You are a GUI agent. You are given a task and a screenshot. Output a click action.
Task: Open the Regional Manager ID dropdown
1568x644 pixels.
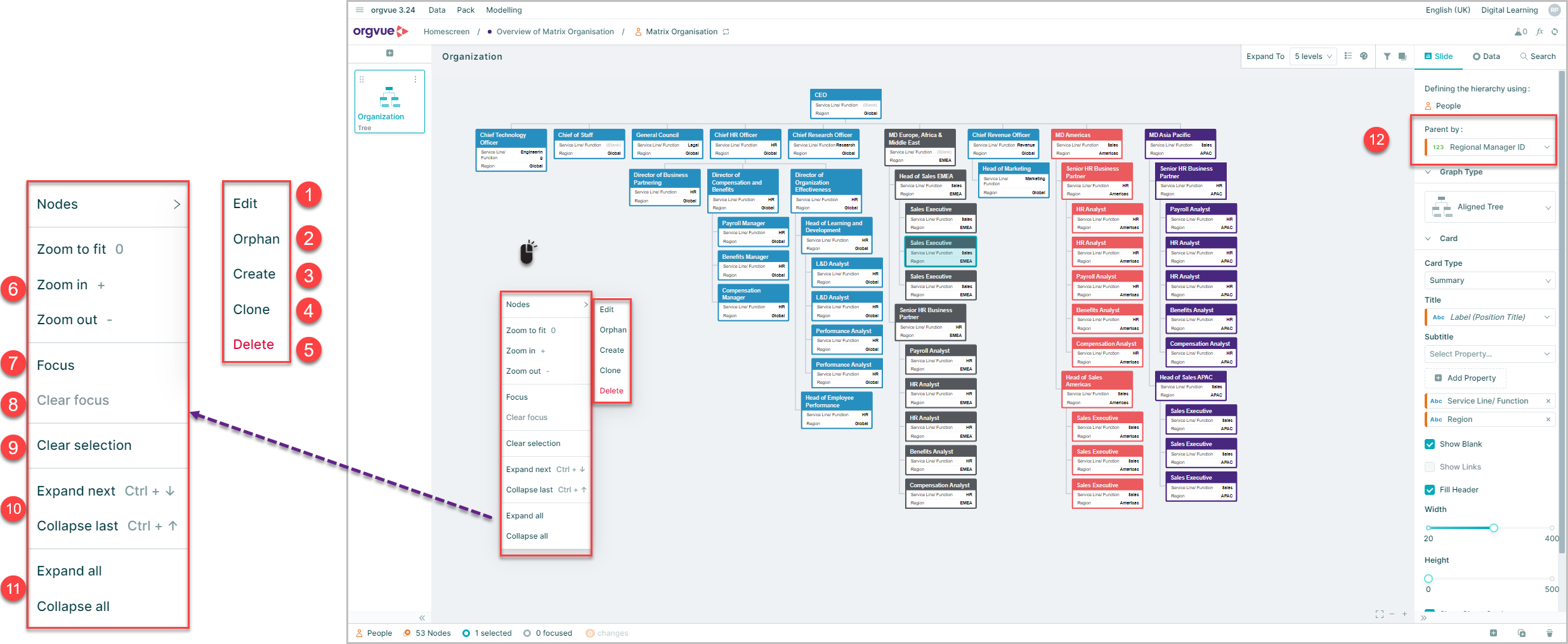[x=1490, y=147]
